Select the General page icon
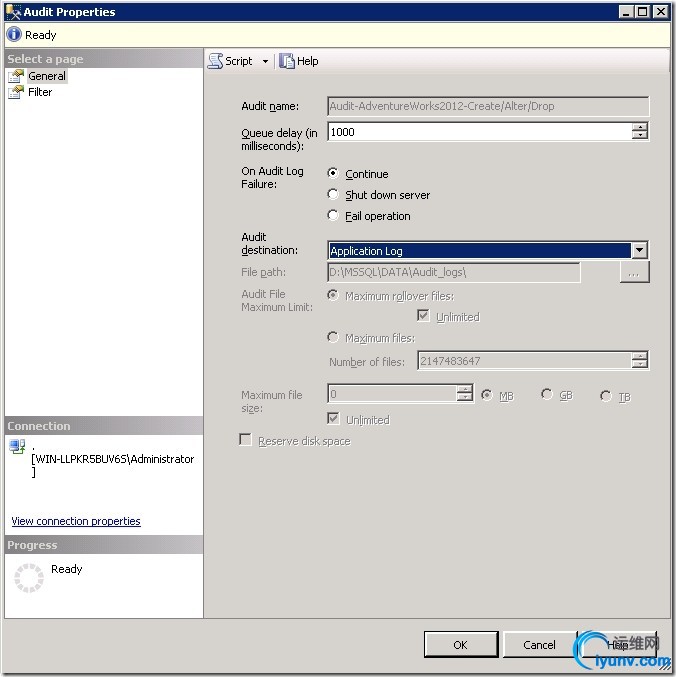This screenshot has height=677, width=676. (x=16, y=76)
